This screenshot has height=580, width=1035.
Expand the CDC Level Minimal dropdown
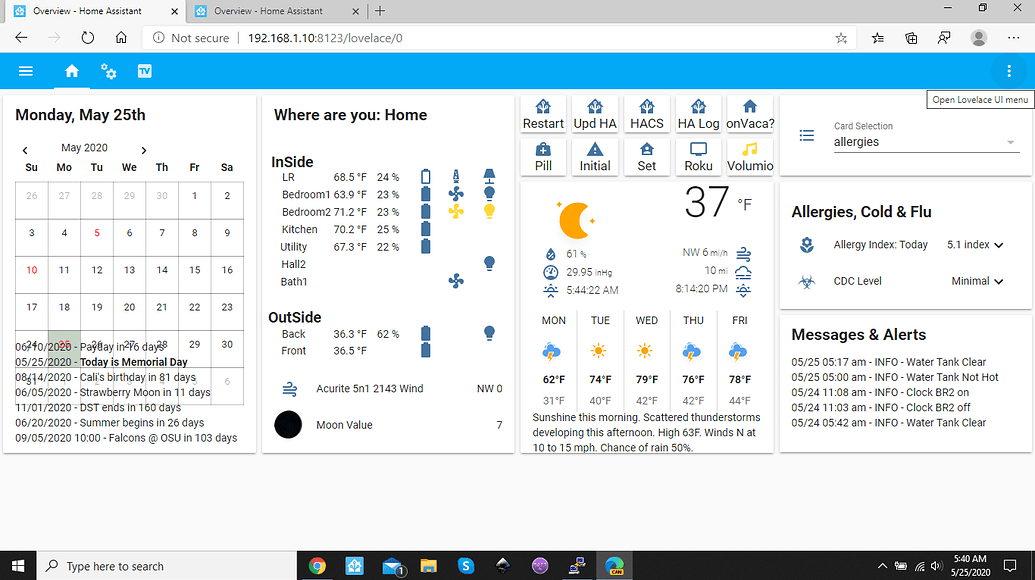(1001, 281)
